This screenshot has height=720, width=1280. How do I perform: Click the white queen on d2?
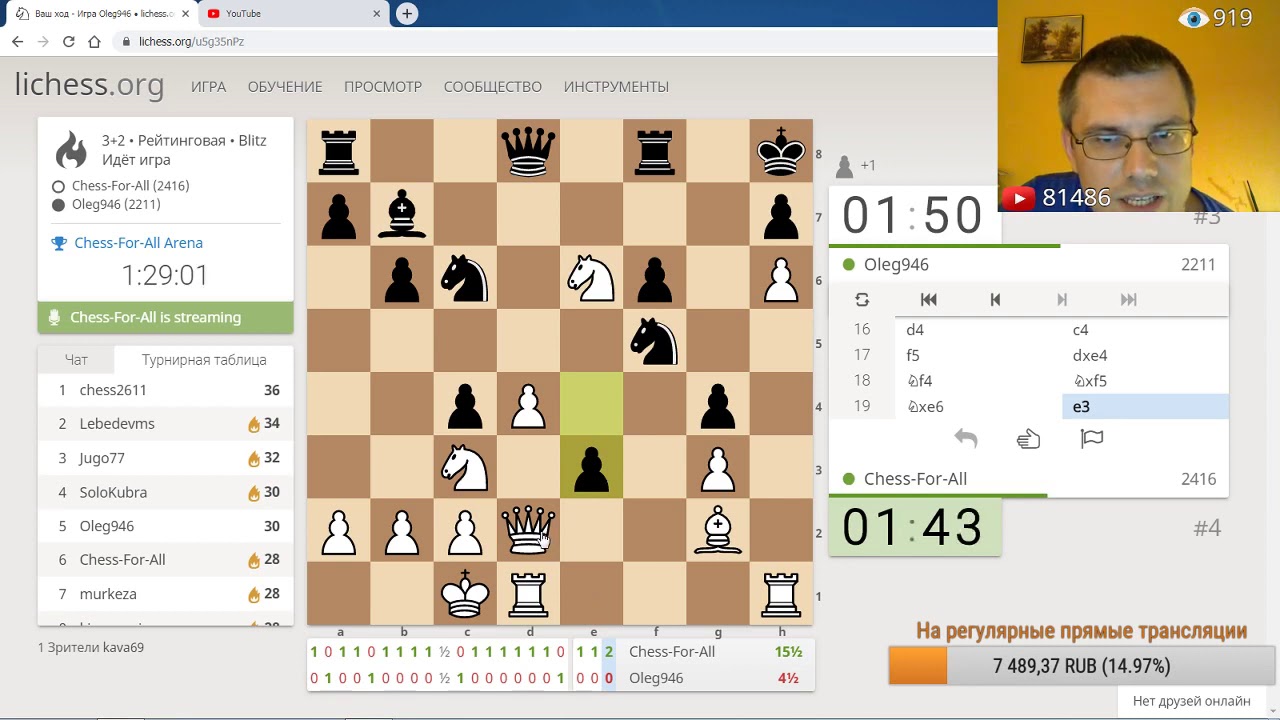[x=528, y=530]
